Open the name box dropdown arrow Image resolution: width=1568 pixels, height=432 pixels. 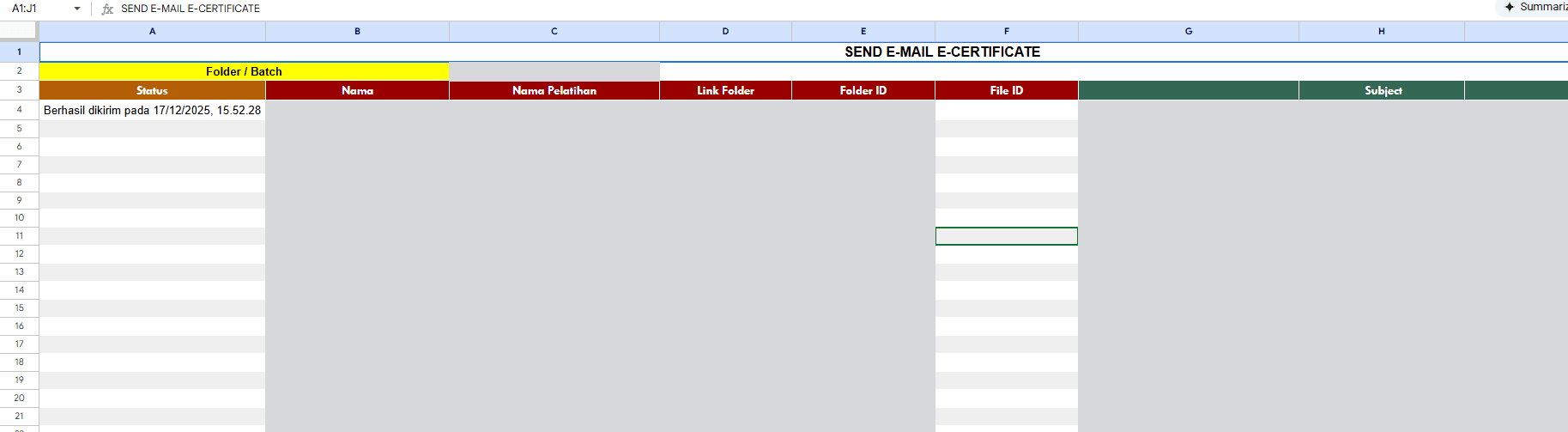77,9
